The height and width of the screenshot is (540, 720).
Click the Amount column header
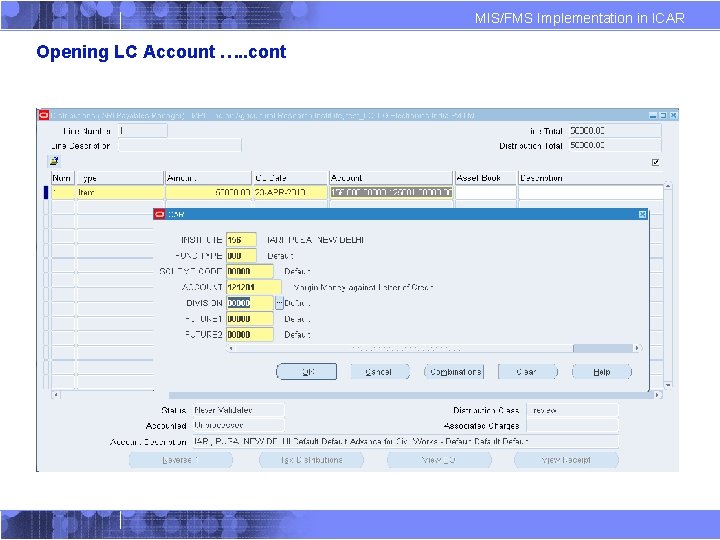coord(208,178)
